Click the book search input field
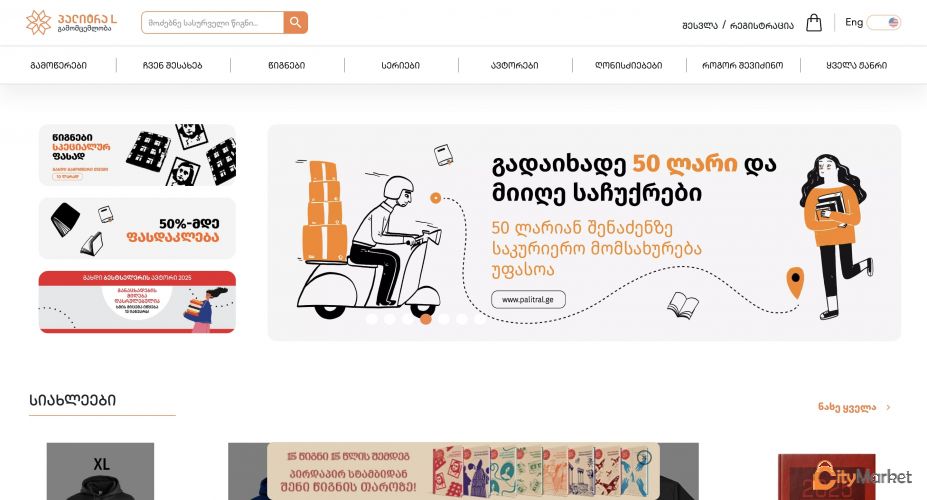The width and height of the screenshot is (927, 500). point(212,22)
